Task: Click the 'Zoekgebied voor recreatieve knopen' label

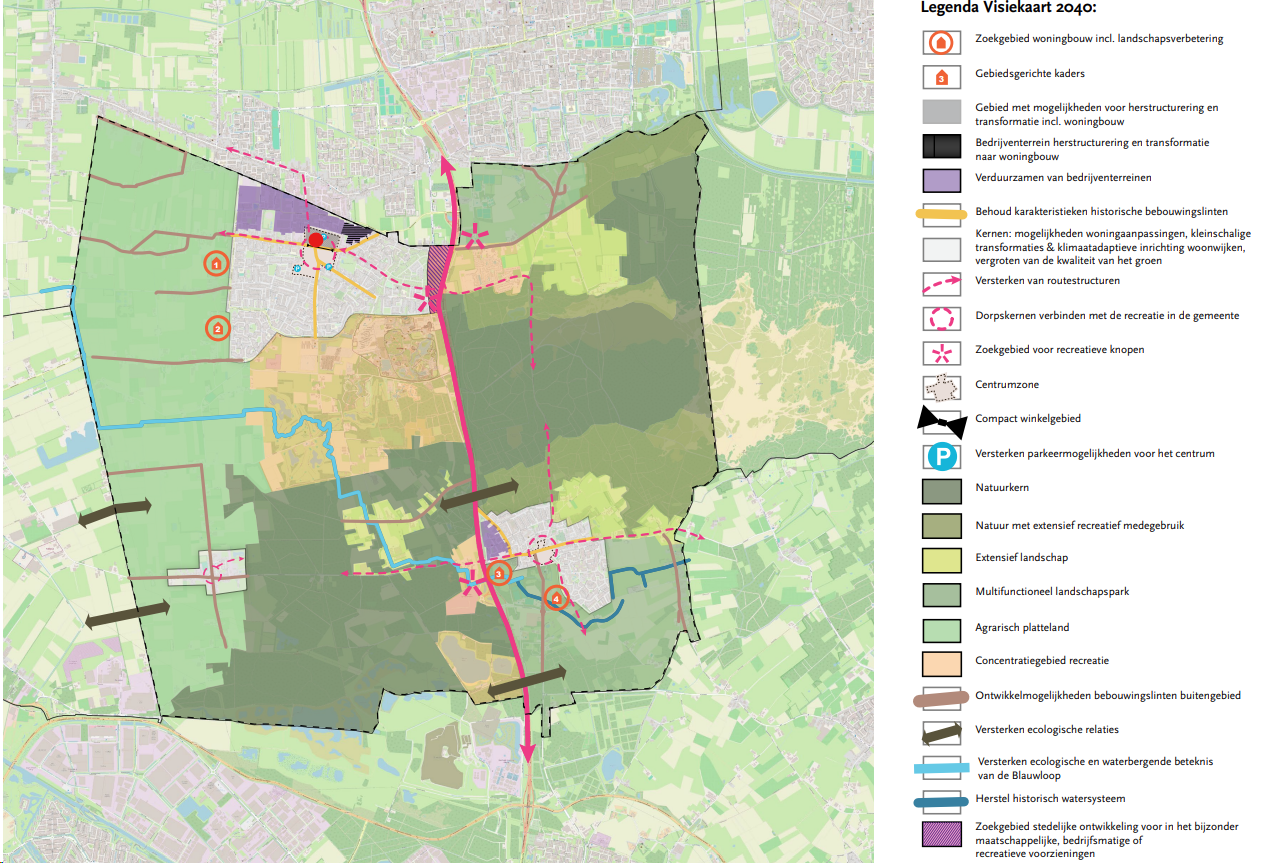Action: (x=1059, y=350)
